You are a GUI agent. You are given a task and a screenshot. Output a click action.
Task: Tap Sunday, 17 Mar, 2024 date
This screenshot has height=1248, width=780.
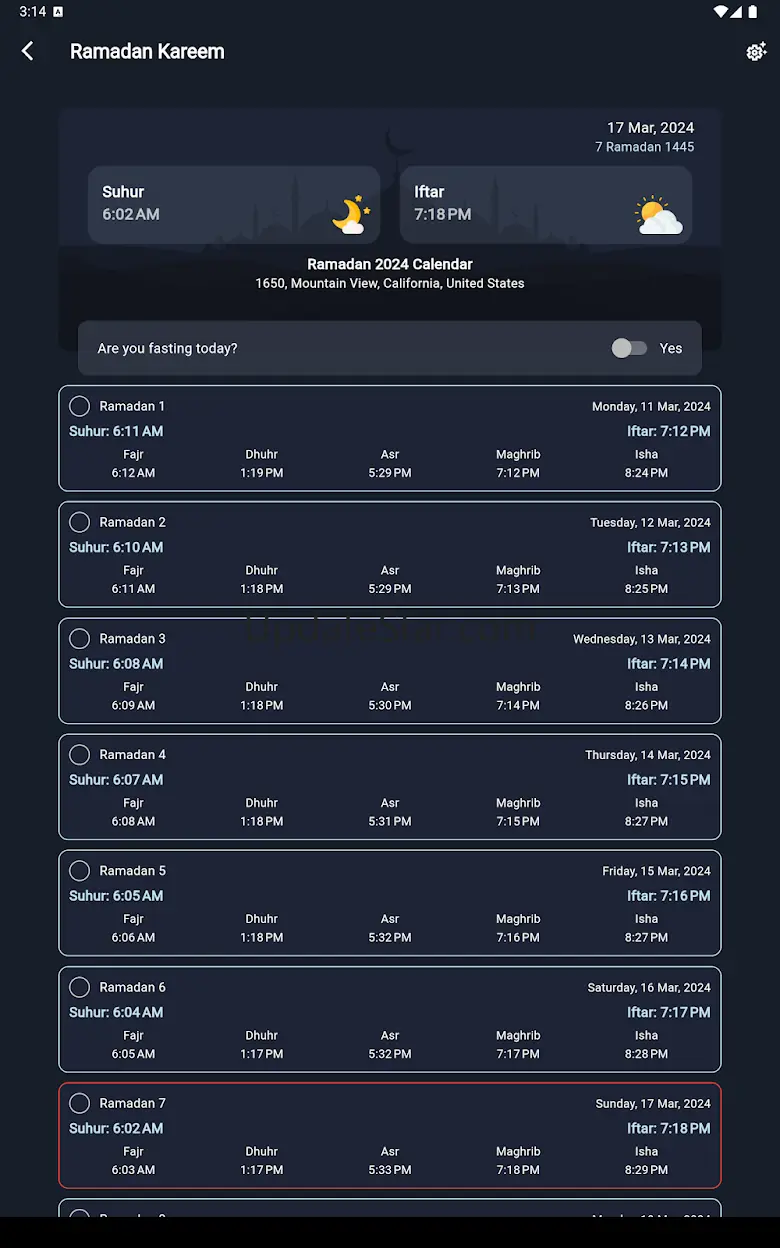[653, 1104]
